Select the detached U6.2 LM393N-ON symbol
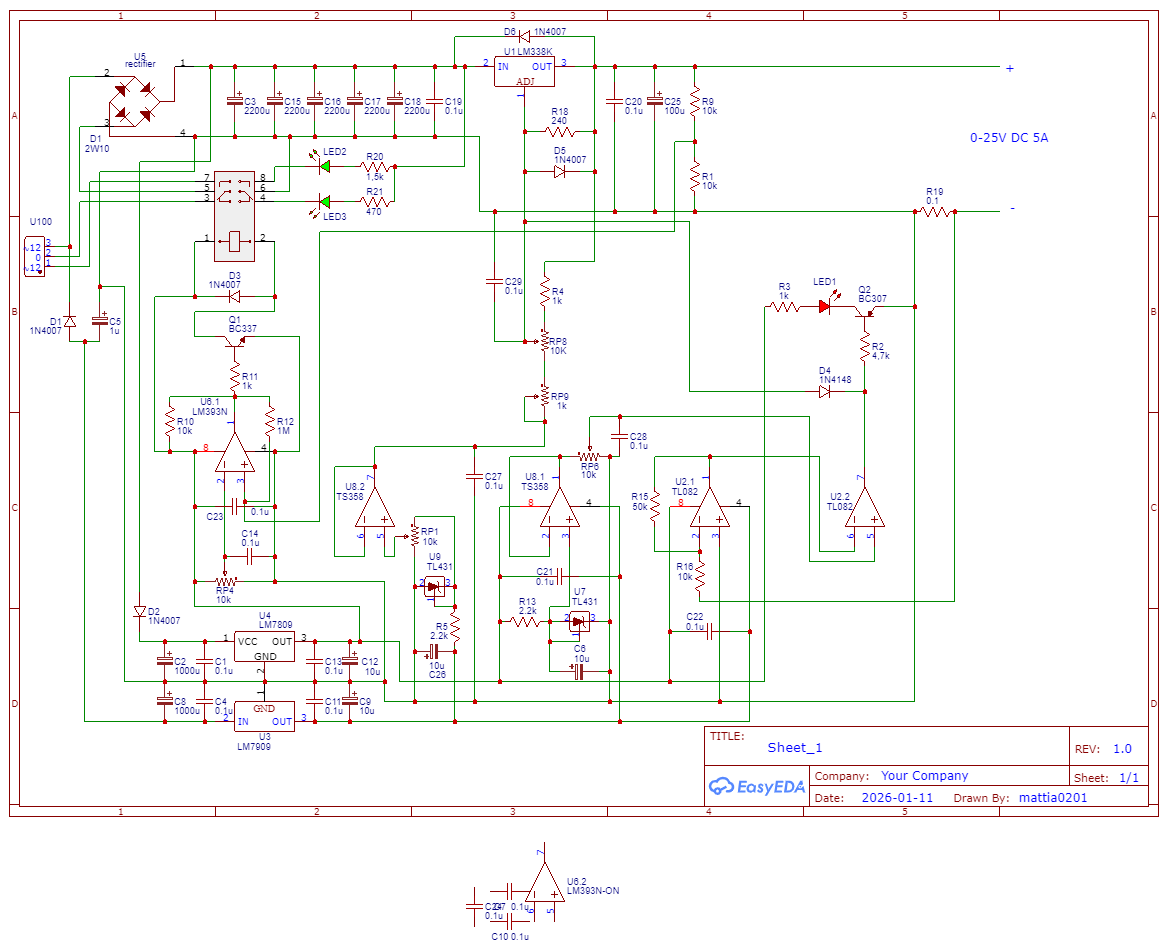Image resolution: width=1169 pixels, height=952 pixels. tap(544, 884)
